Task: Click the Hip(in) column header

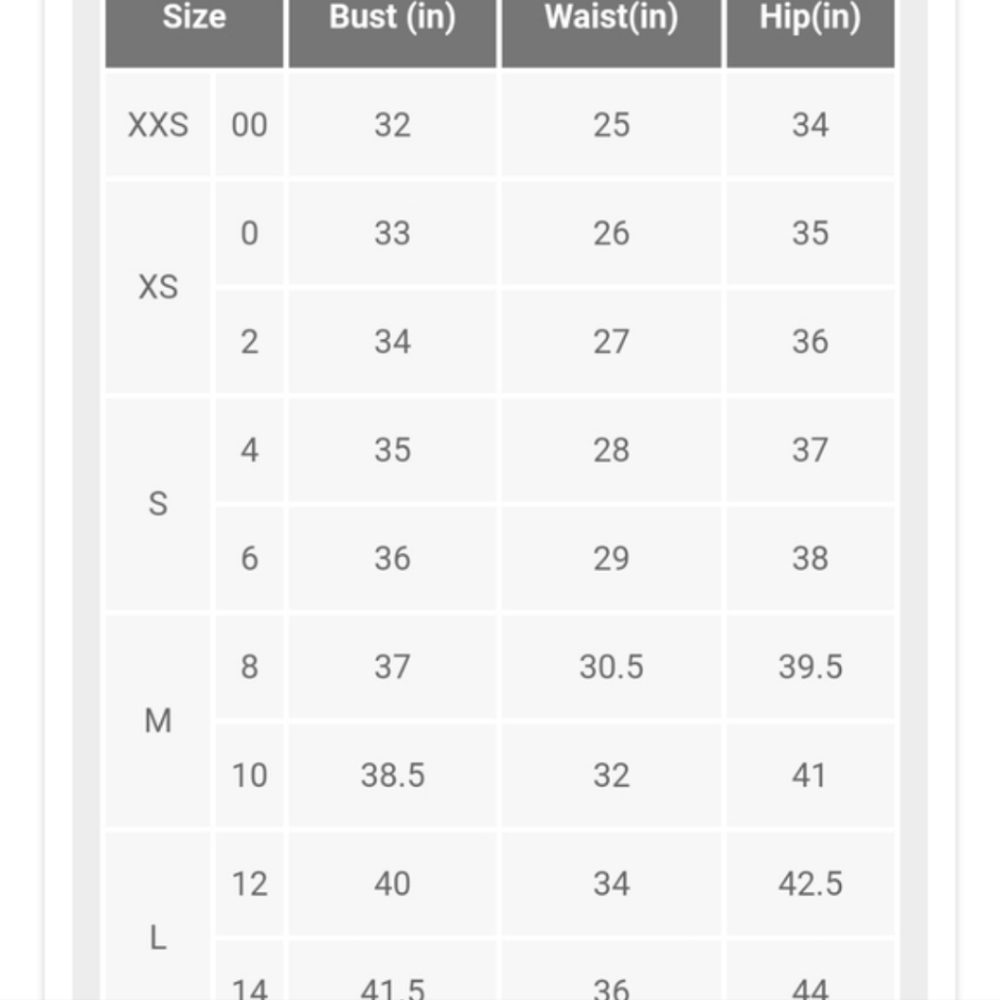Action: tap(811, 32)
